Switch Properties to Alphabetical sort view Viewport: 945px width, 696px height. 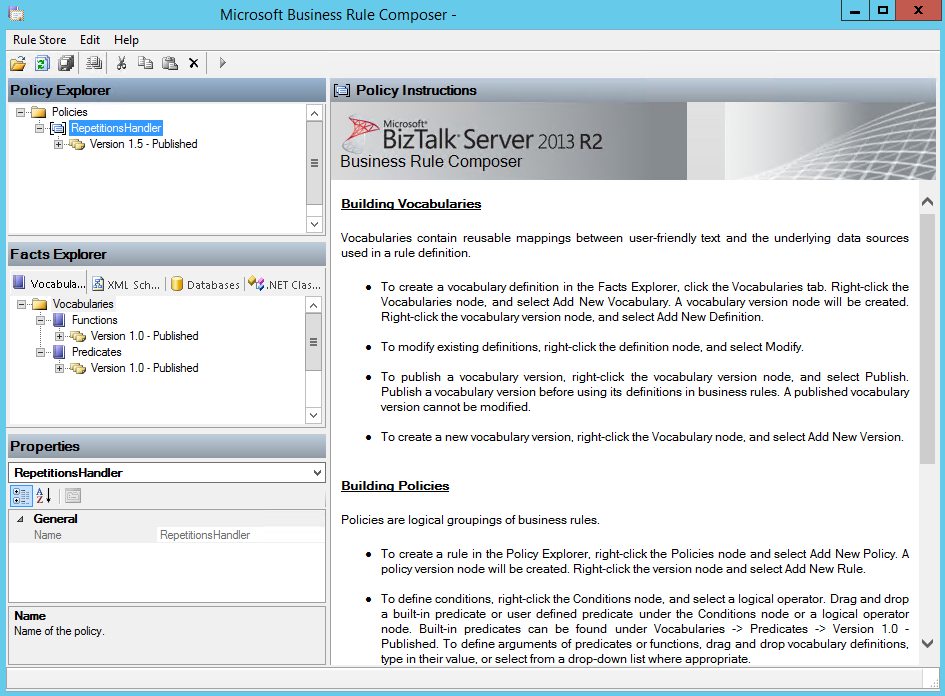point(44,495)
